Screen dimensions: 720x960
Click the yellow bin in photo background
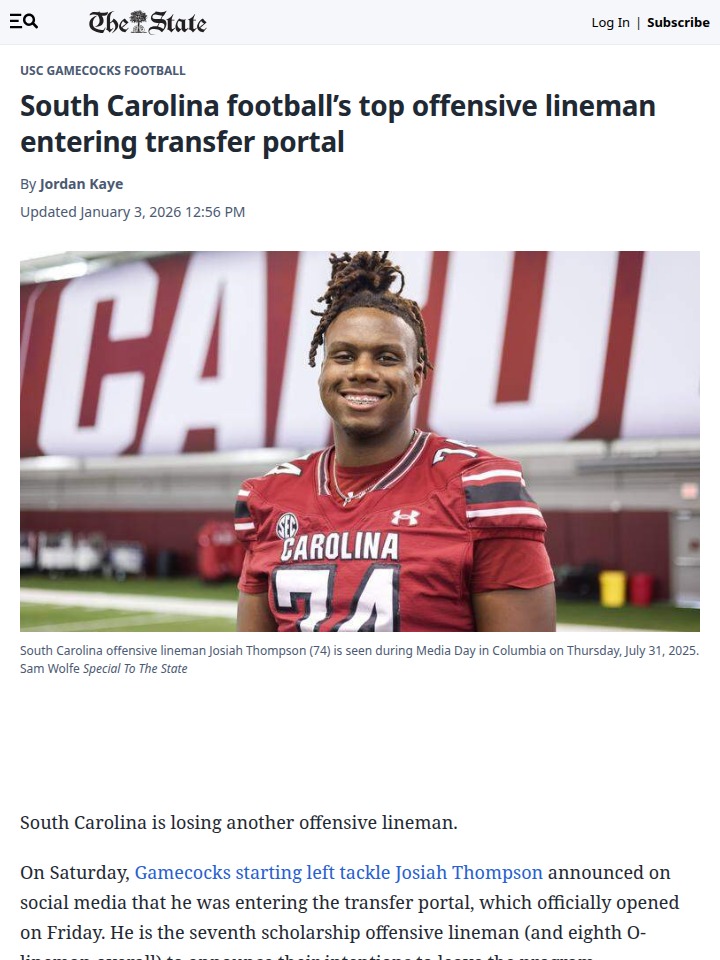click(612, 588)
